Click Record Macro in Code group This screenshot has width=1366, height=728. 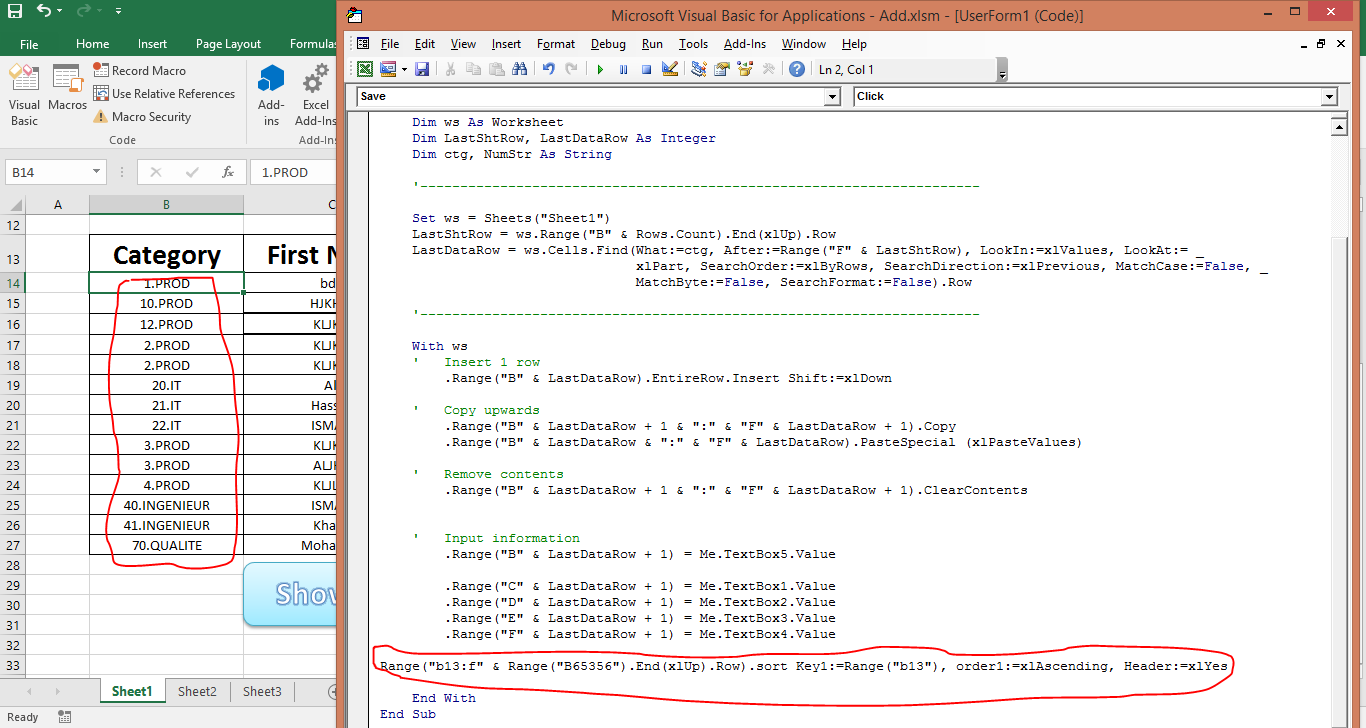(139, 71)
